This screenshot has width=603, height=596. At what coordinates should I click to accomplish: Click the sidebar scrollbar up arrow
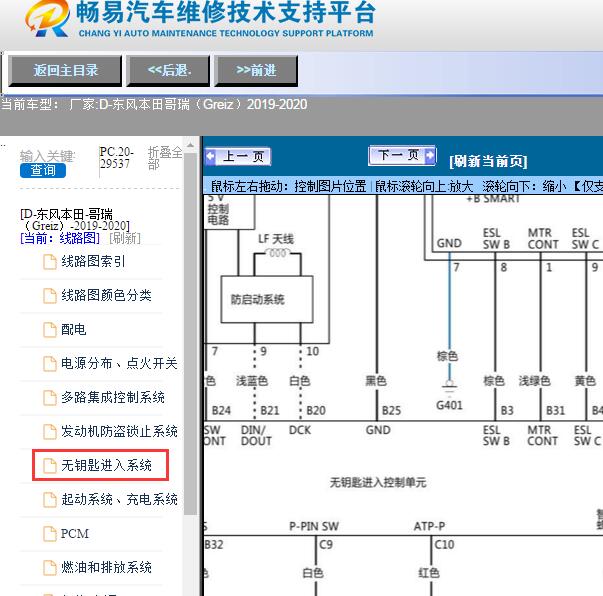click(x=190, y=146)
